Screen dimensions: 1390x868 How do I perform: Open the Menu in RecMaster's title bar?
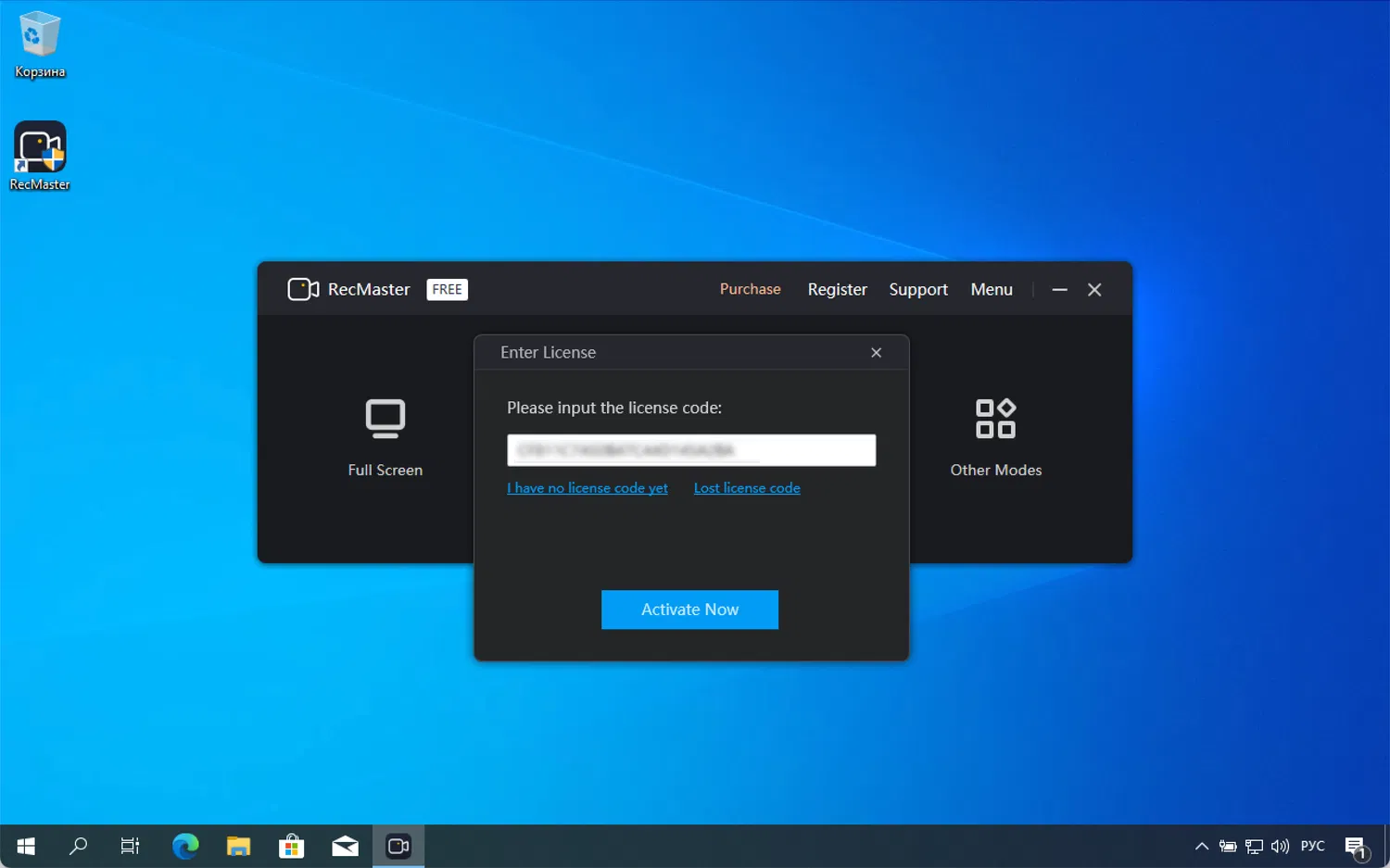pyautogui.click(x=991, y=289)
